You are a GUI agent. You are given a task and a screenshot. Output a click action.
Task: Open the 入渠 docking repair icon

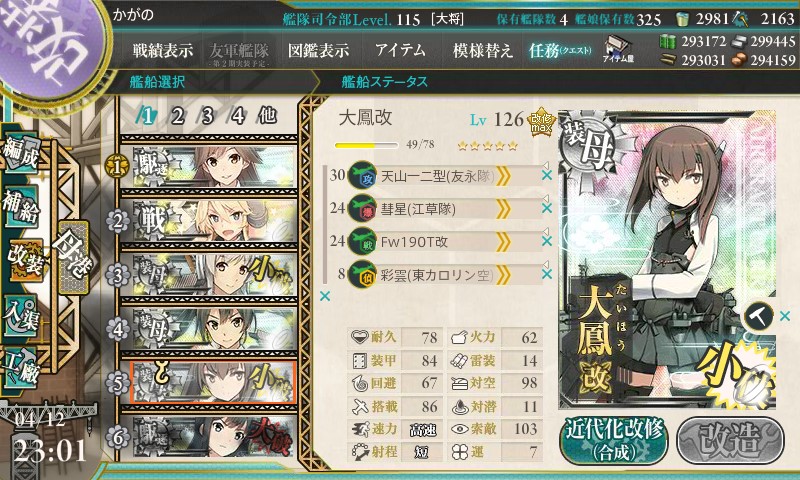pos(21,316)
